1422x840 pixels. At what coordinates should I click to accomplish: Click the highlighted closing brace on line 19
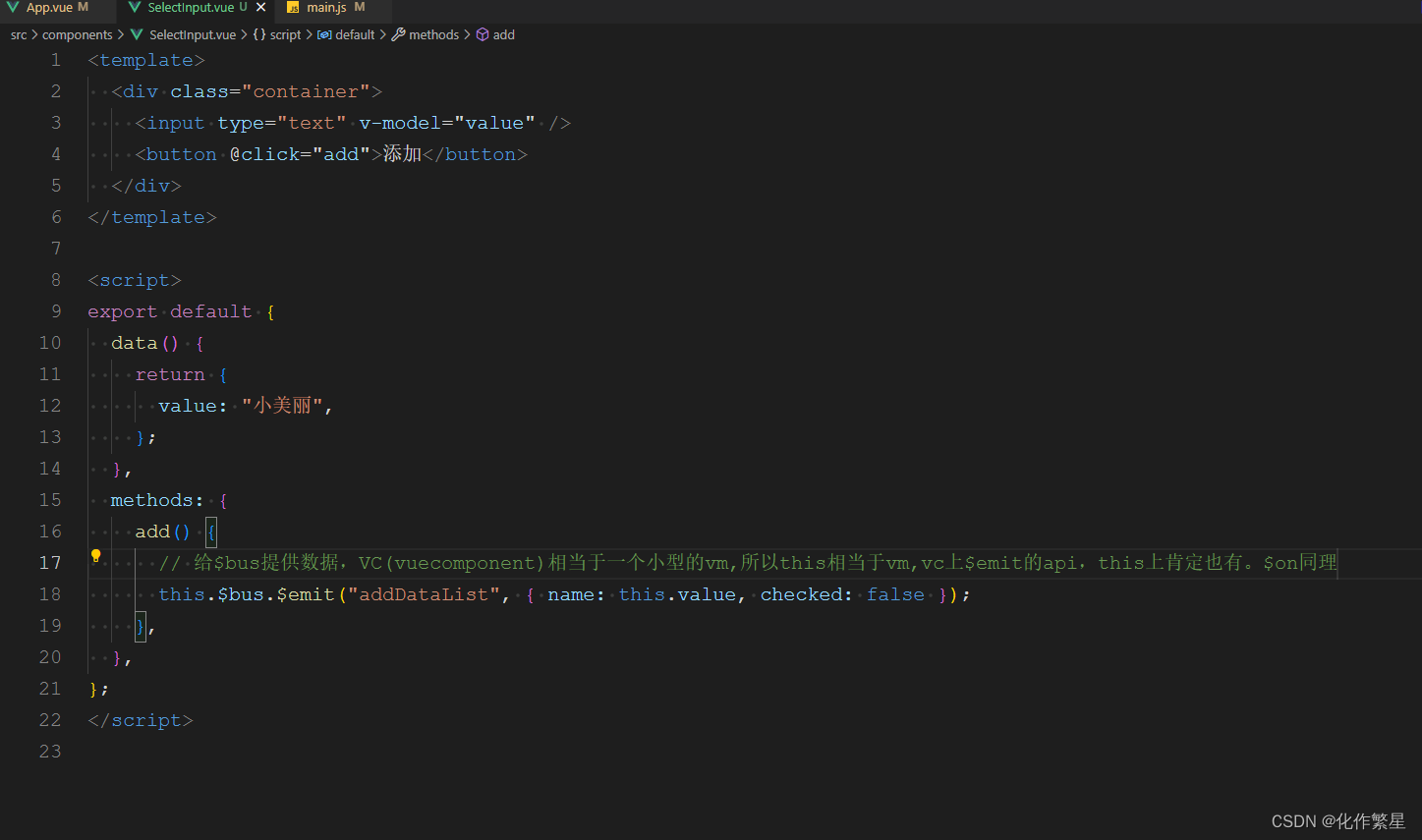(x=141, y=626)
